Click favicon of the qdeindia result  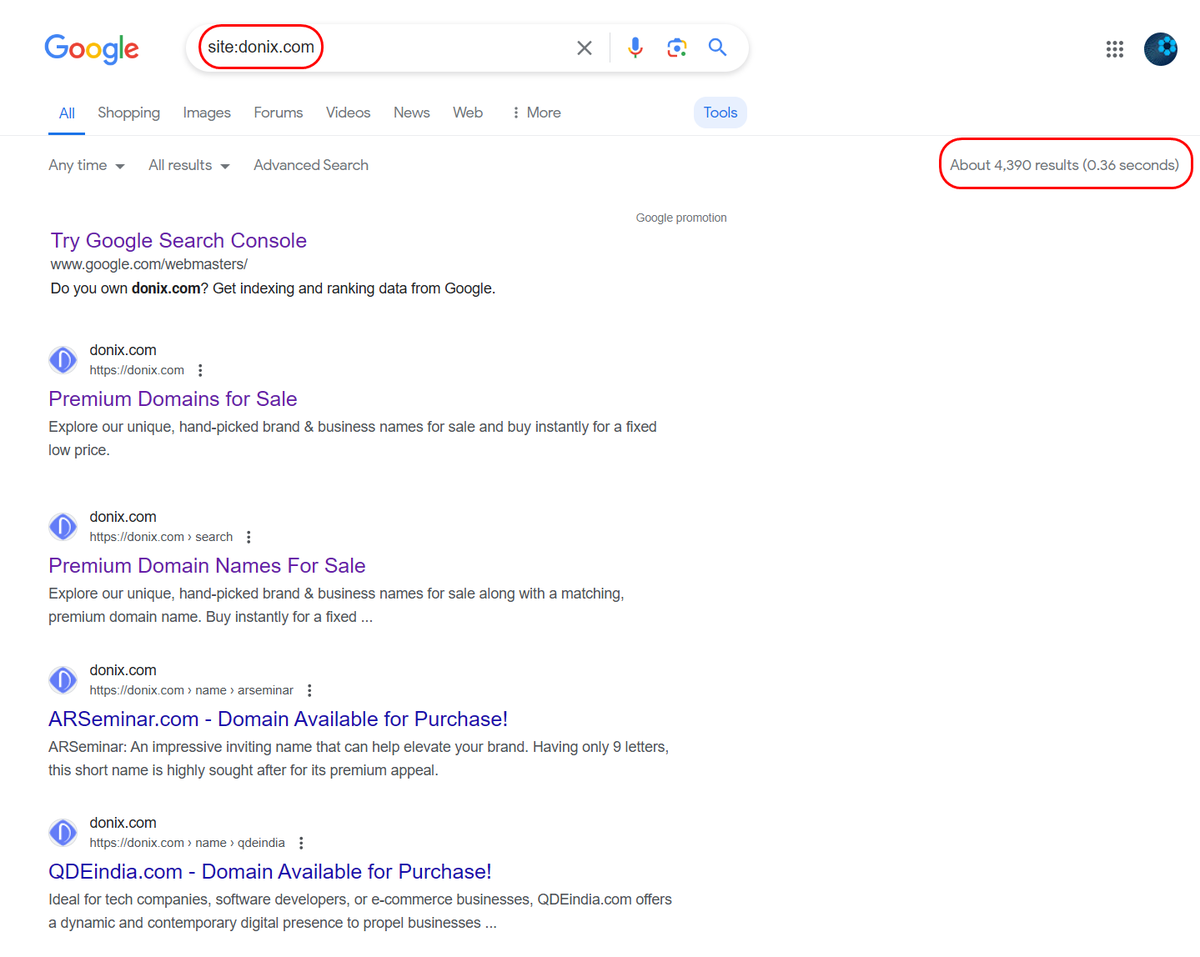[63, 833]
